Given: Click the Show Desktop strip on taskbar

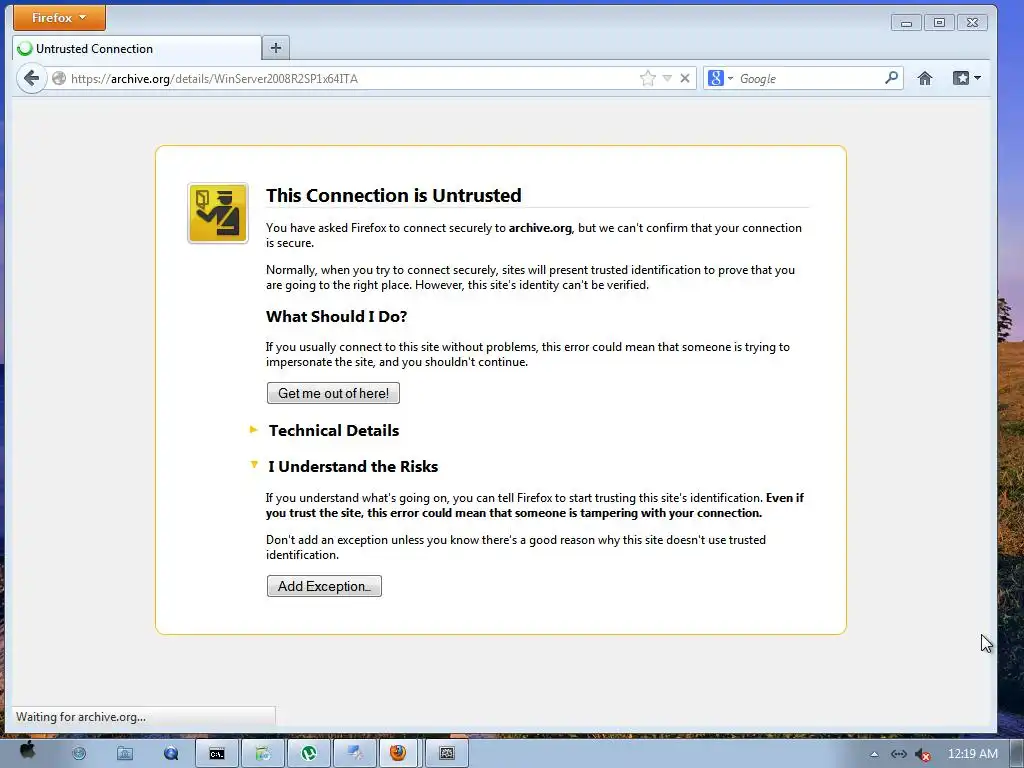Looking at the screenshot, I should pos(1016,754).
